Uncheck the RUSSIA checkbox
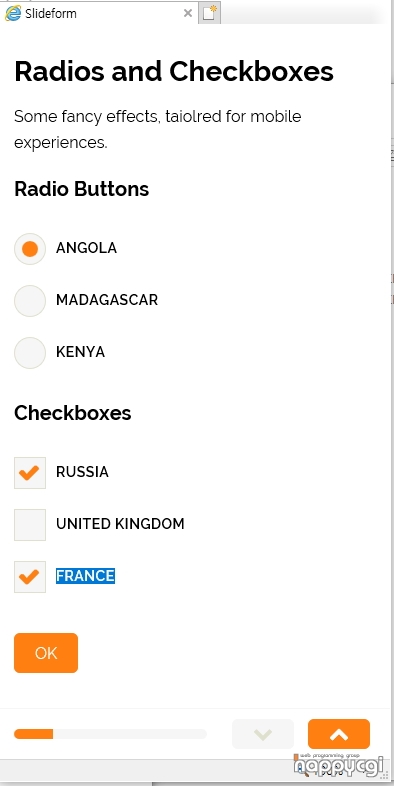This screenshot has width=394, height=786. click(x=30, y=473)
